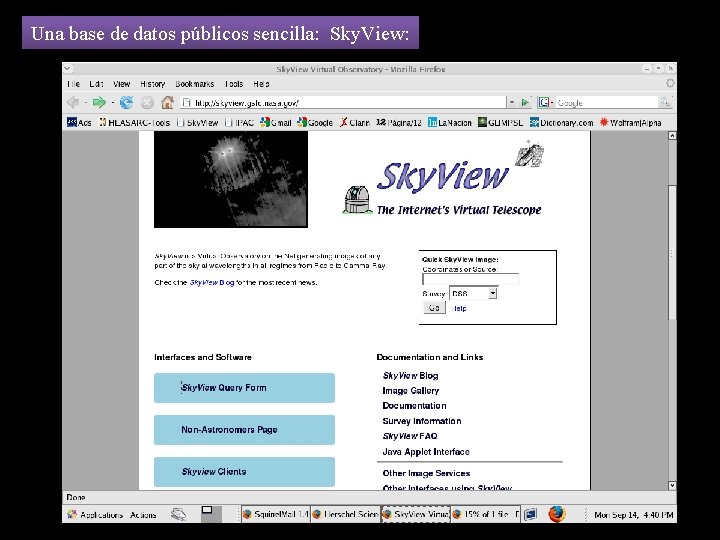Viewport: 720px width, 540px height.
Task: Open the SkyView FAQ link
Action: (410, 436)
